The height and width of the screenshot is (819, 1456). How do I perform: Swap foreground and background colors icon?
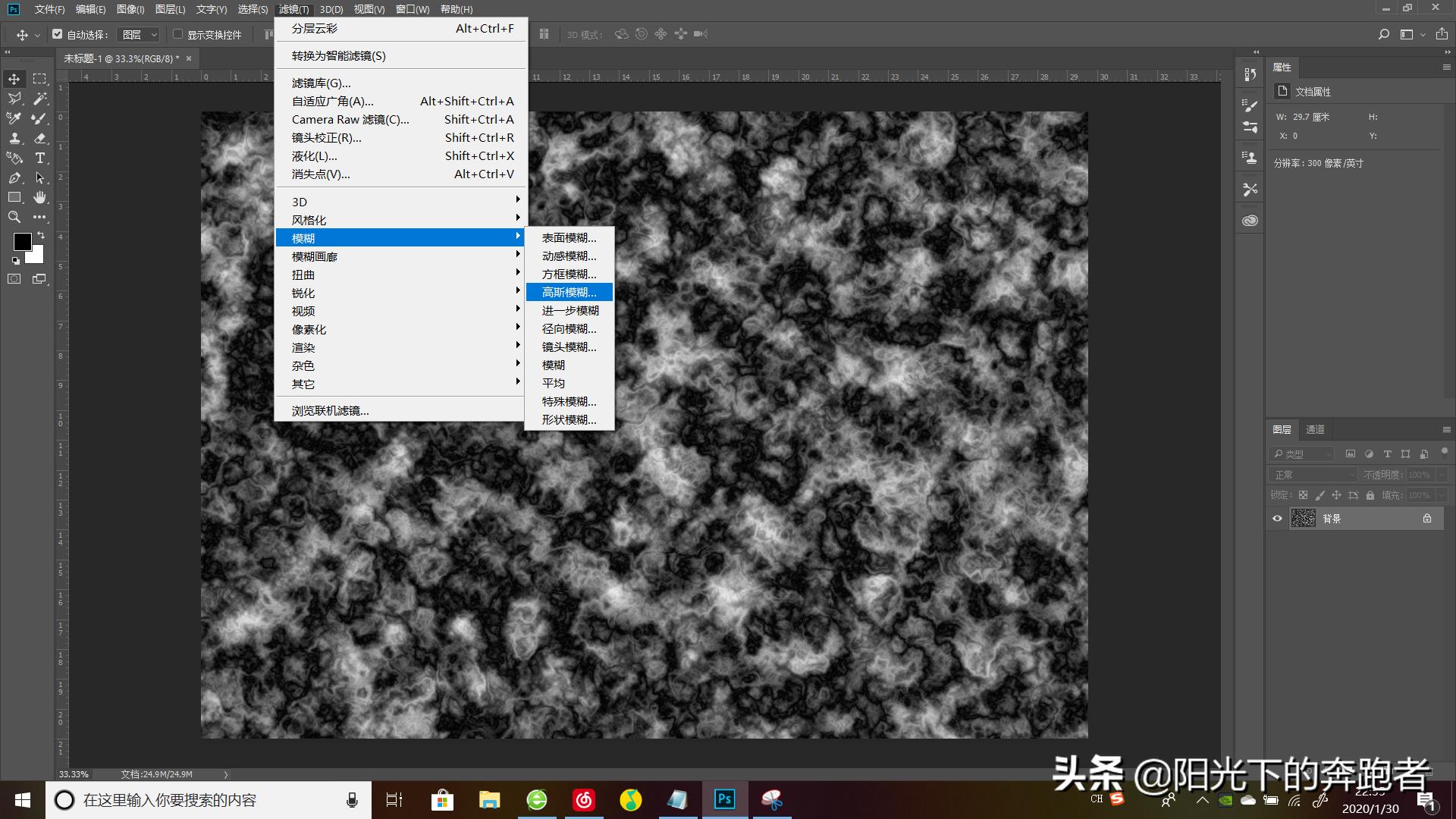[x=41, y=236]
